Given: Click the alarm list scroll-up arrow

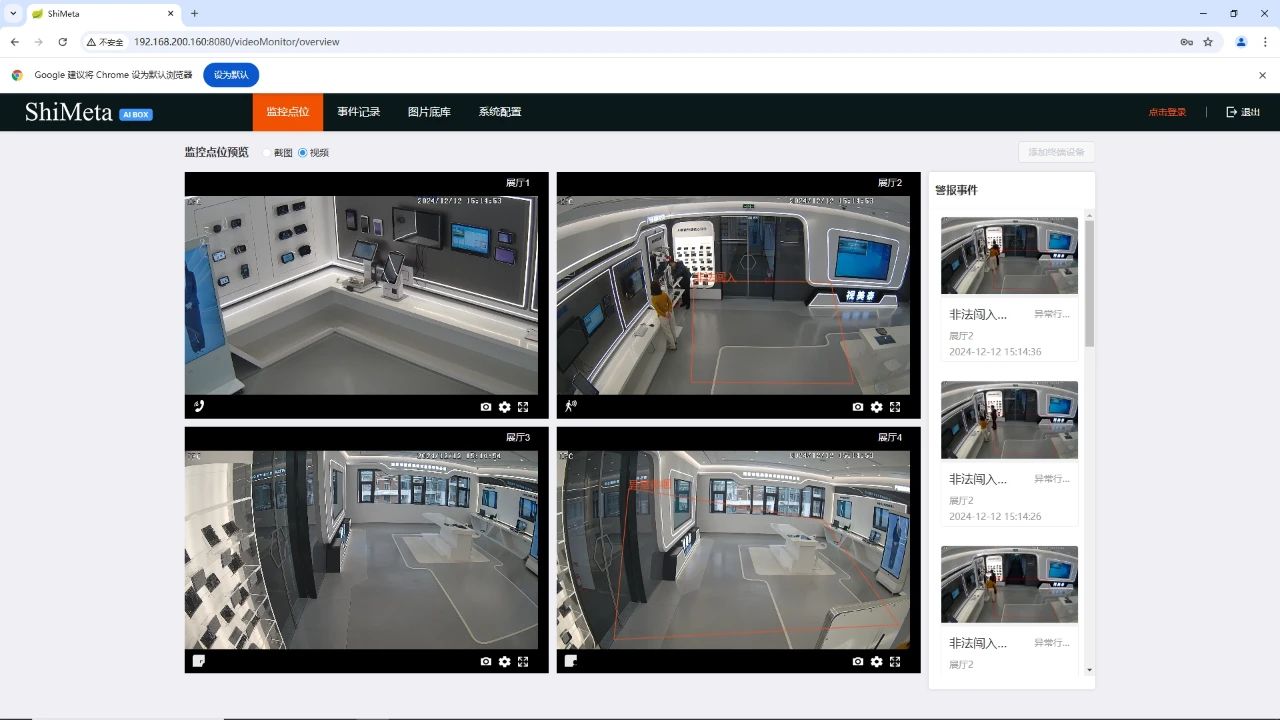Looking at the screenshot, I should [x=1090, y=214].
